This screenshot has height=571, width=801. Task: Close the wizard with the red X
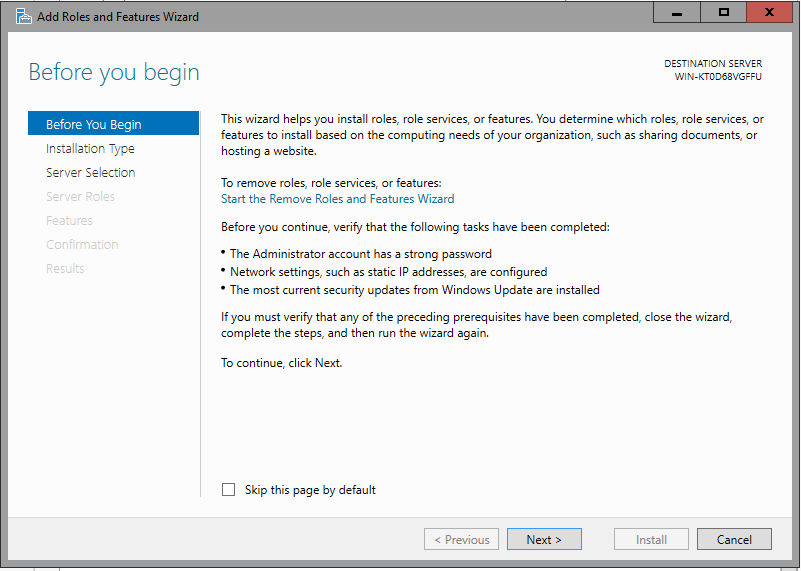[768, 13]
